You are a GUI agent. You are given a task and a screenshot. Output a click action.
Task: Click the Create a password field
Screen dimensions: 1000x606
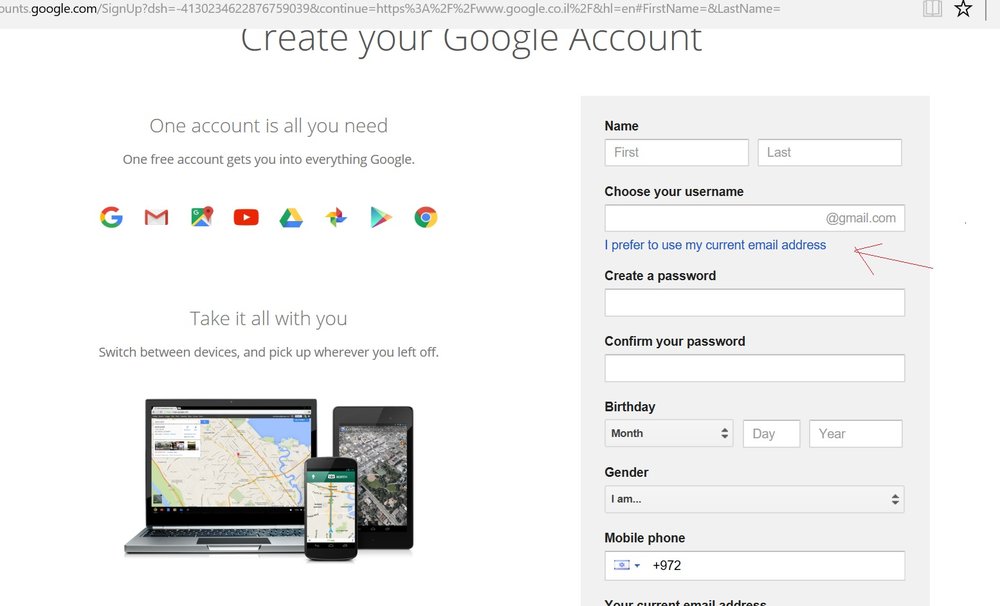pyautogui.click(x=754, y=302)
